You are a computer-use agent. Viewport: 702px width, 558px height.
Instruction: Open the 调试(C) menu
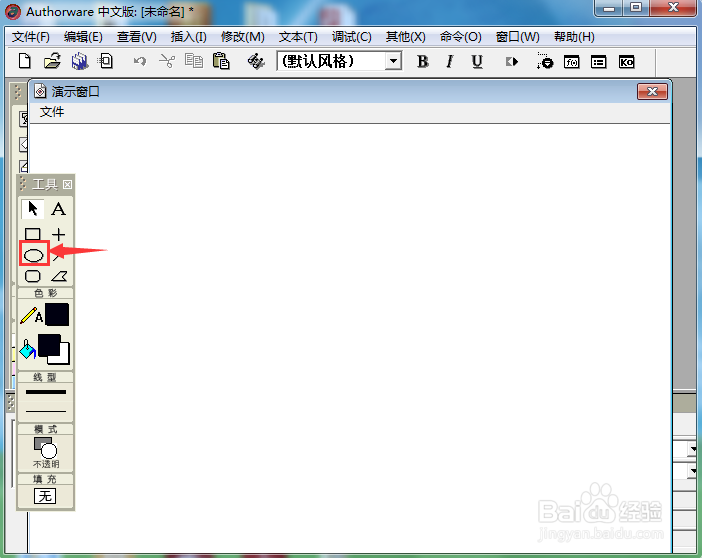pos(351,37)
